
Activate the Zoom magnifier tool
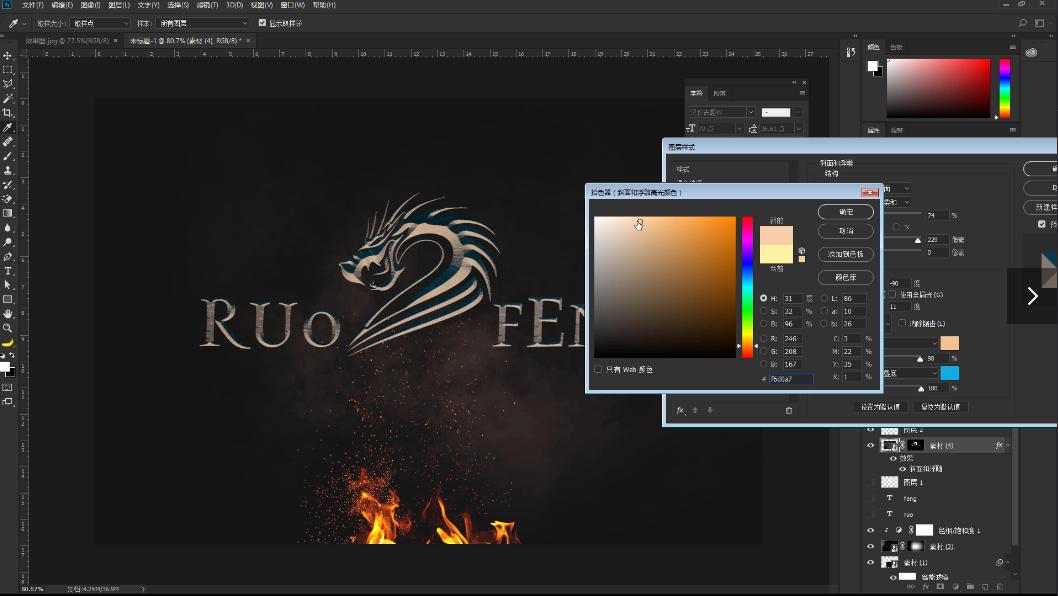(8, 328)
